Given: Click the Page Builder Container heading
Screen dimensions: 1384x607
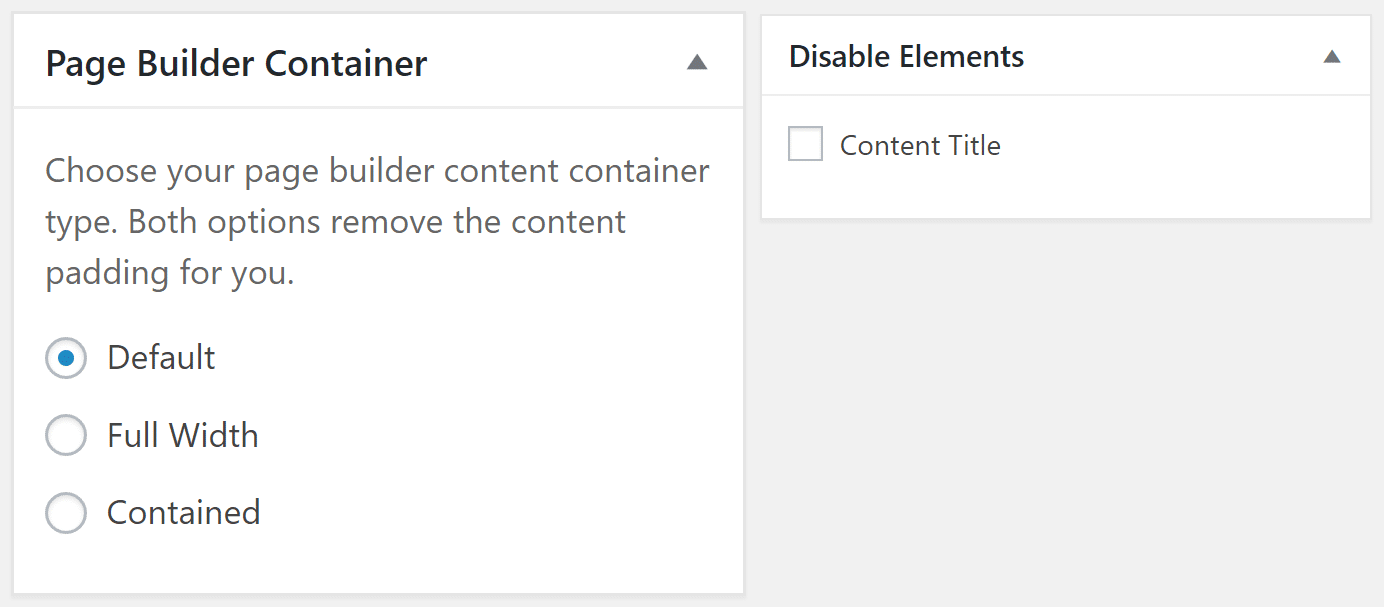Looking at the screenshot, I should pyautogui.click(x=236, y=62).
